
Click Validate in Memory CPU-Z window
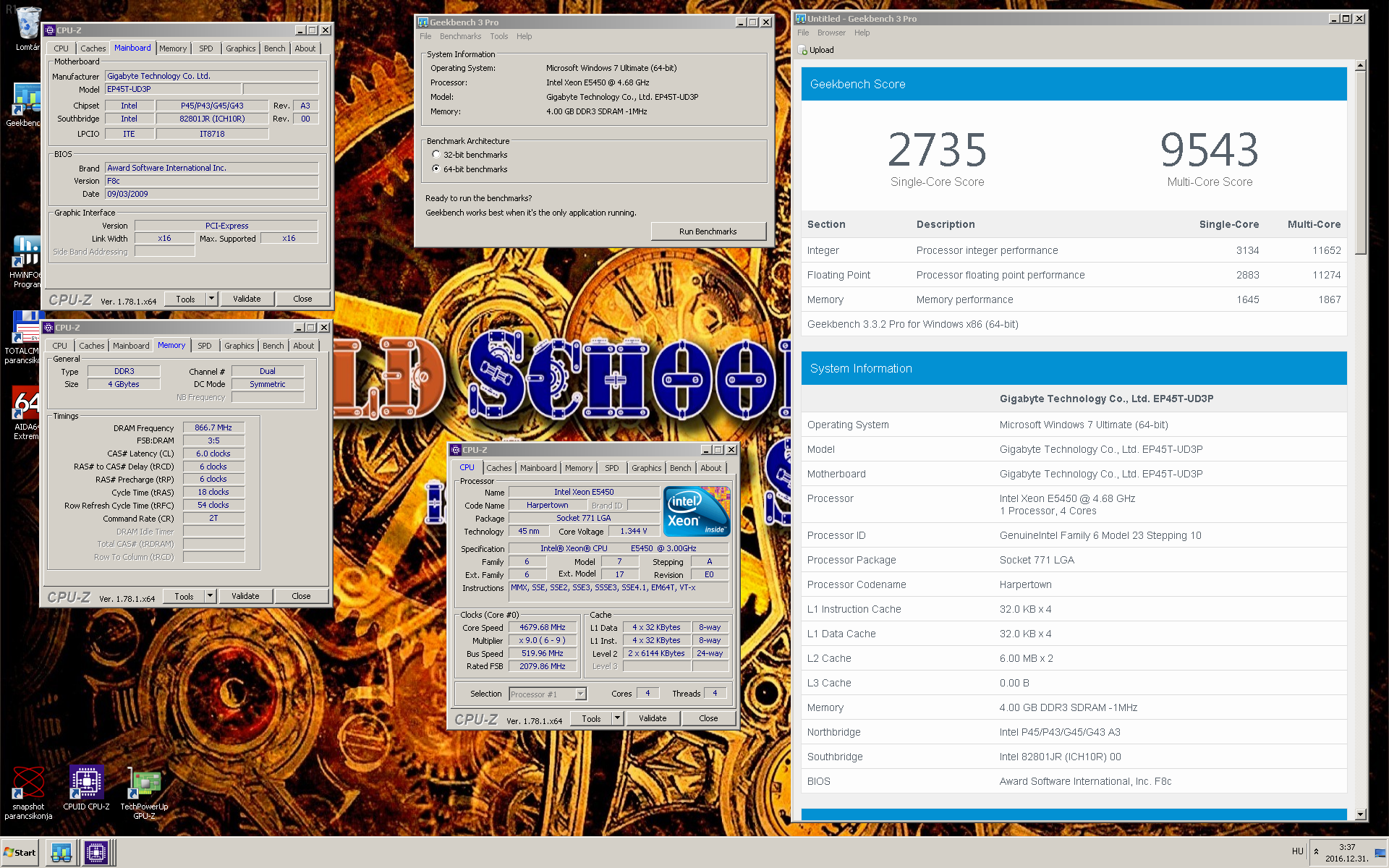click(245, 596)
